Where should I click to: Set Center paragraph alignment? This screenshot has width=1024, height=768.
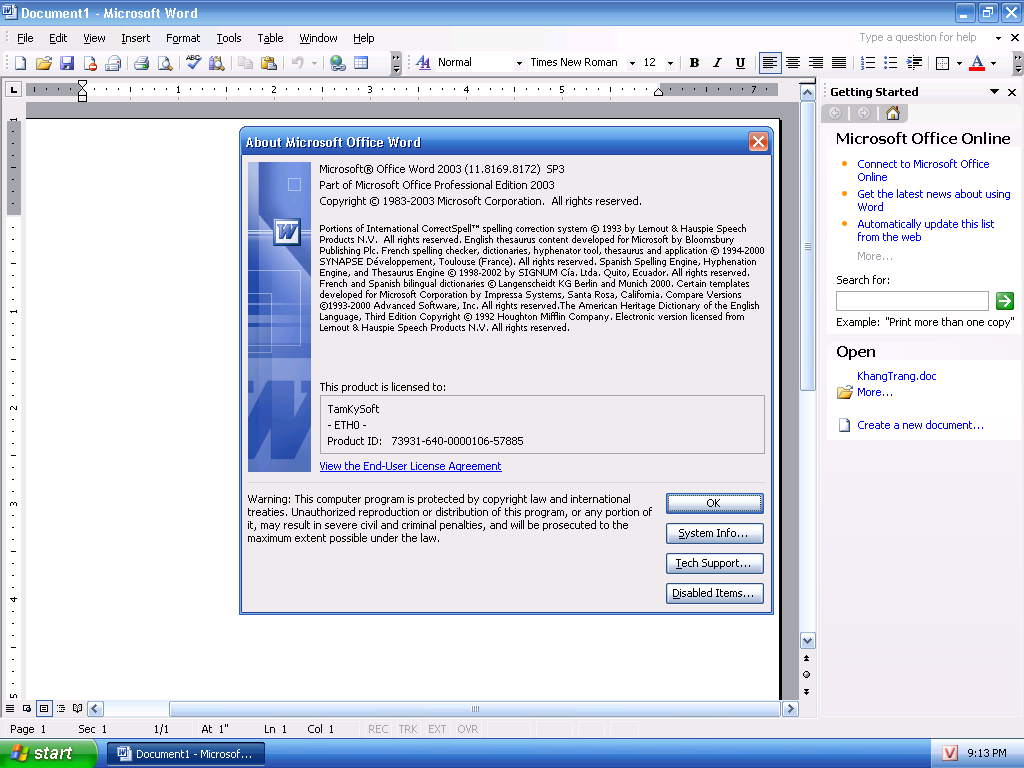click(793, 63)
